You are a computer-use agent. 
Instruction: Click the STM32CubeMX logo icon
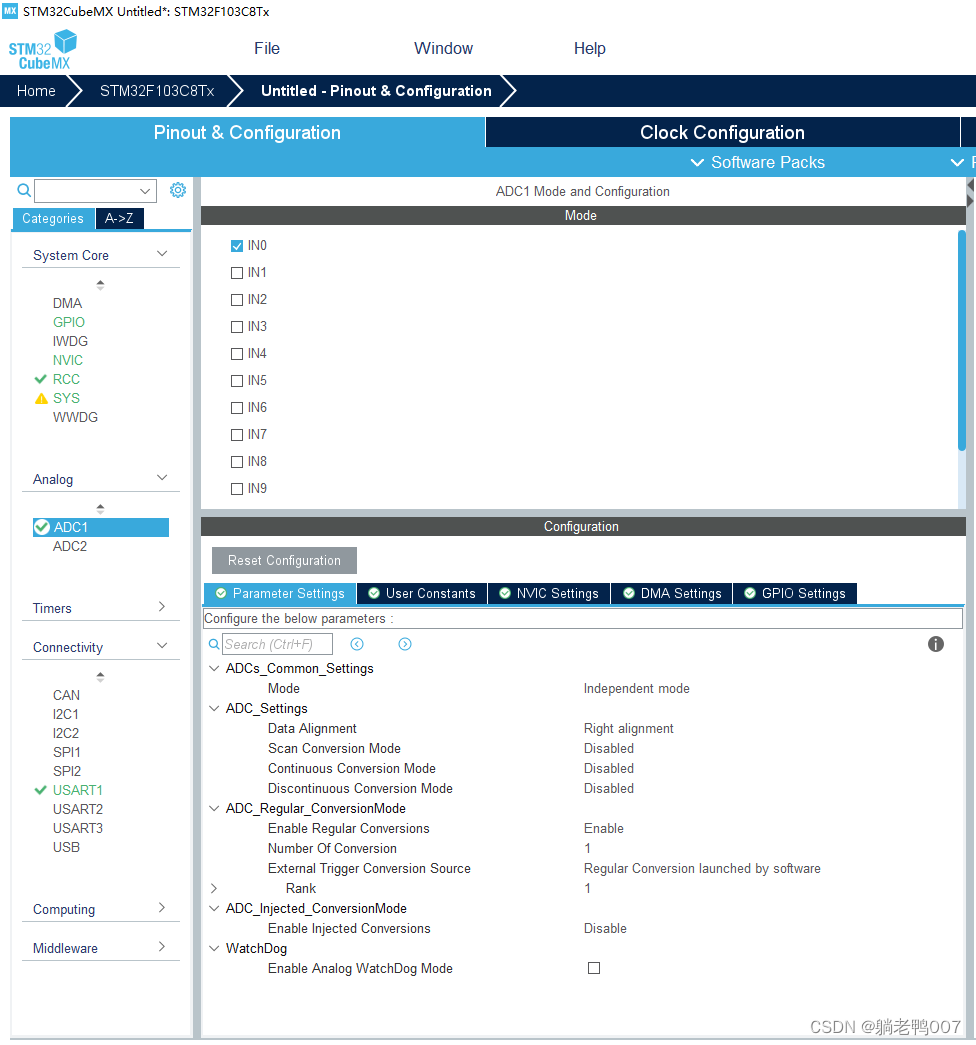tap(43, 50)
